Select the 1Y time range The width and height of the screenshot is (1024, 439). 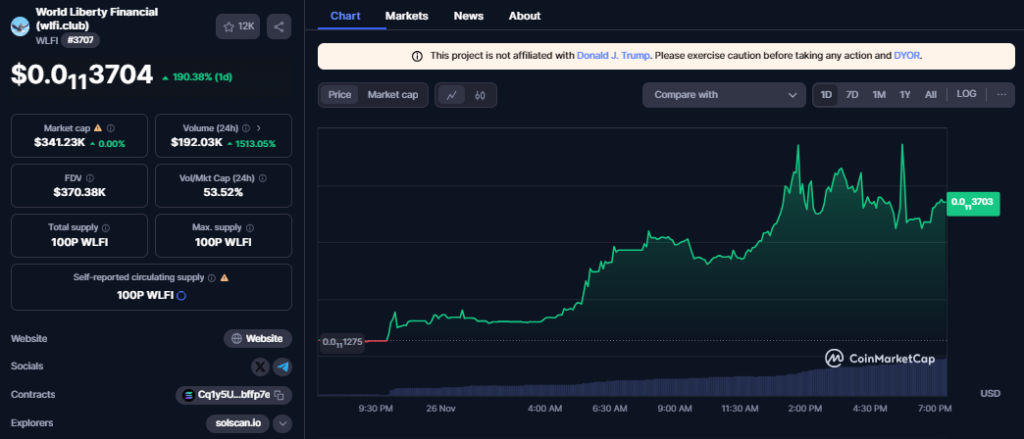[905, 95]
